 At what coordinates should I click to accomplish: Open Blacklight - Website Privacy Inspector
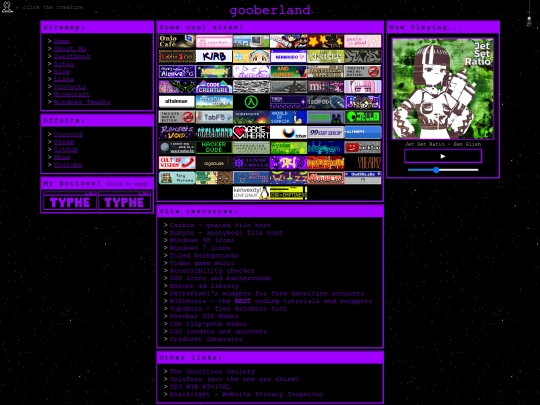tap(247, 394)
